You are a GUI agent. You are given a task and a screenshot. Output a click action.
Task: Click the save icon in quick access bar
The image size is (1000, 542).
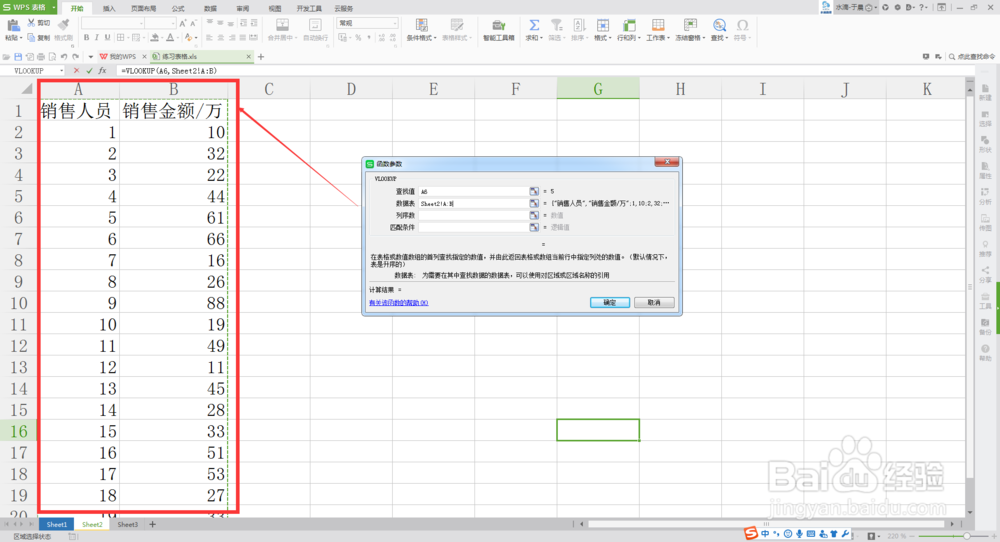point(18,57)
